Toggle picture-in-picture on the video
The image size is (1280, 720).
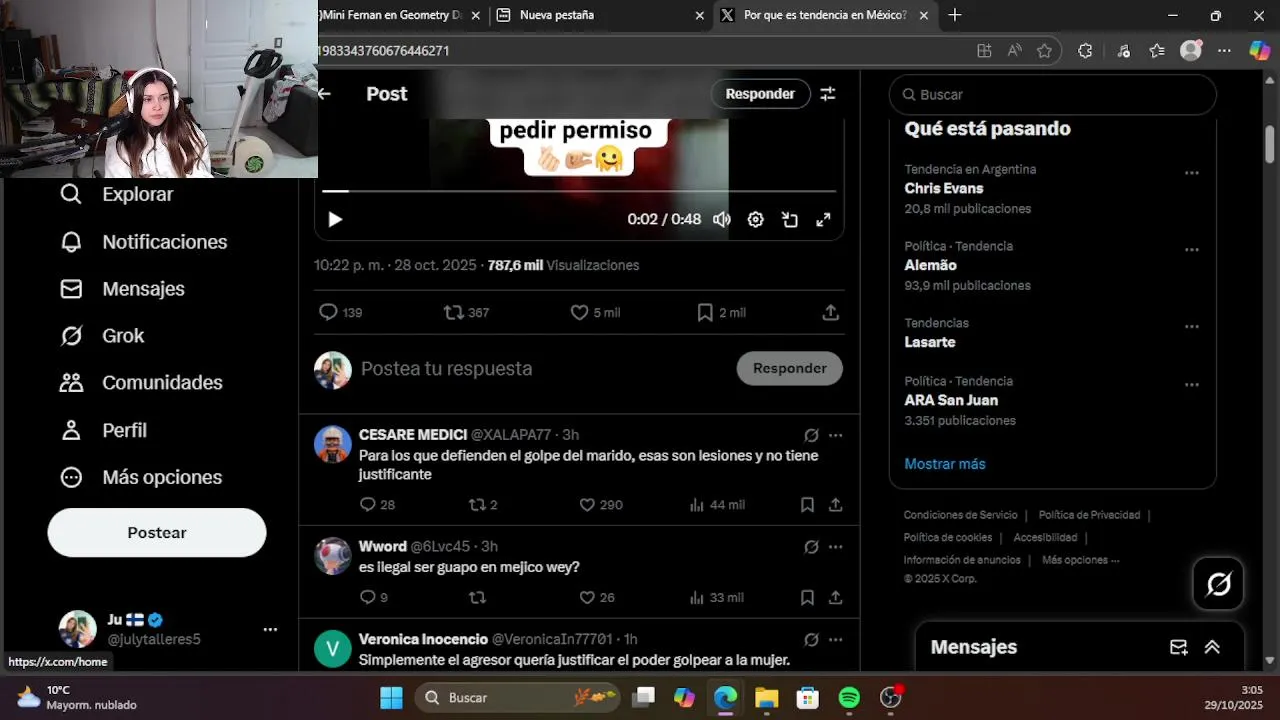coord(790,219)
